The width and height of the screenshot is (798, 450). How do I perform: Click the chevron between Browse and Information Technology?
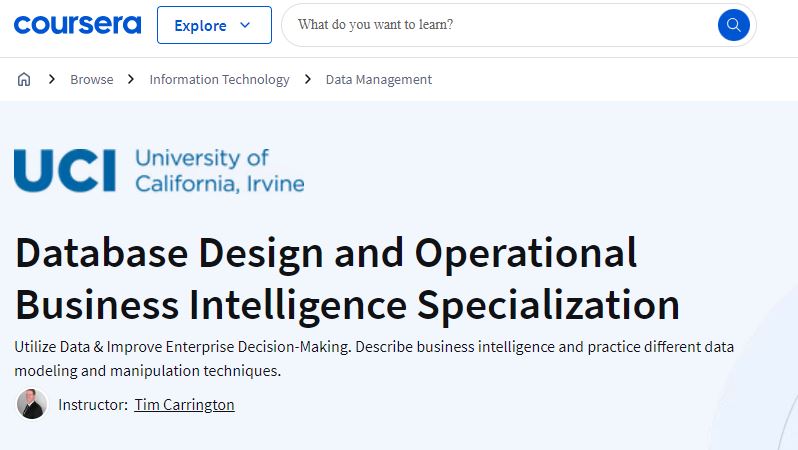[x=131, y=79]
